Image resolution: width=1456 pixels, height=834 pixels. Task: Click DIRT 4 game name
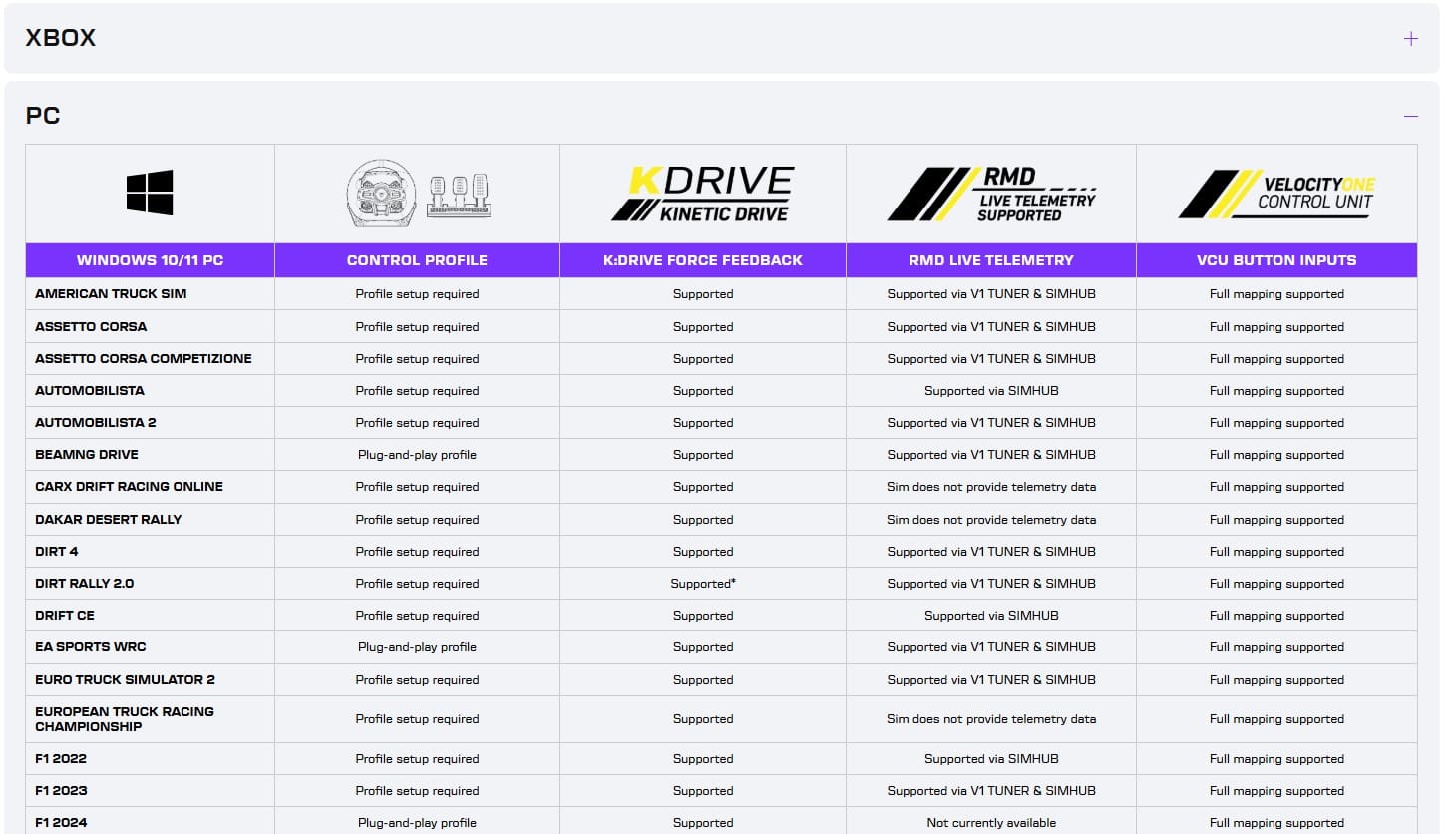pyautogui.click(x=57, y=552)
